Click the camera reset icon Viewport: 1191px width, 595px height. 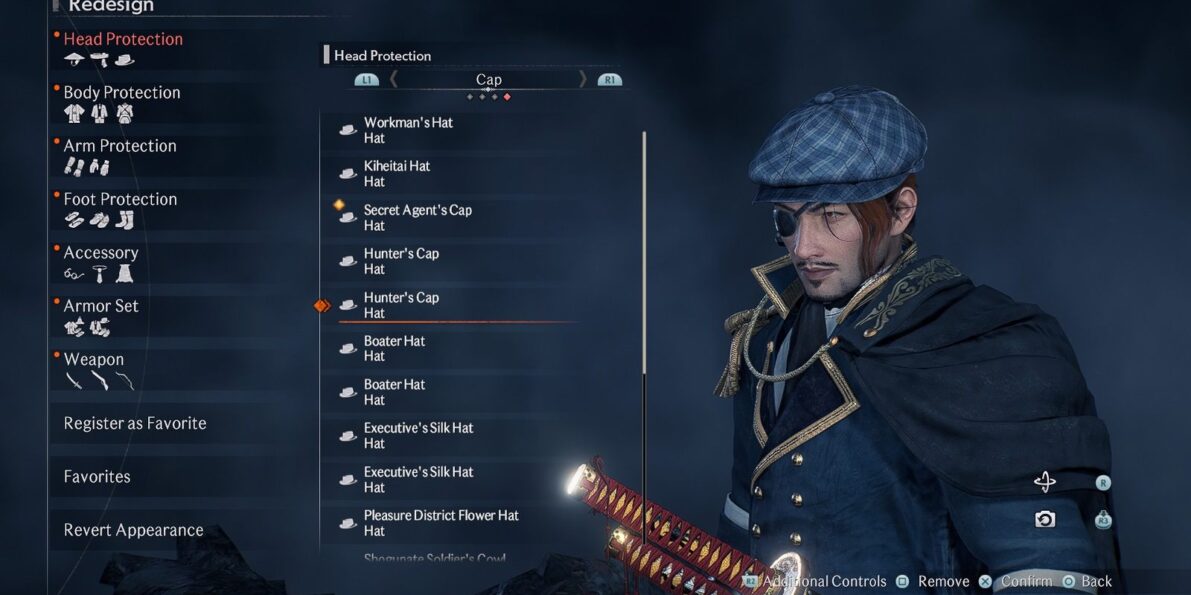[x=1044, y=519]
